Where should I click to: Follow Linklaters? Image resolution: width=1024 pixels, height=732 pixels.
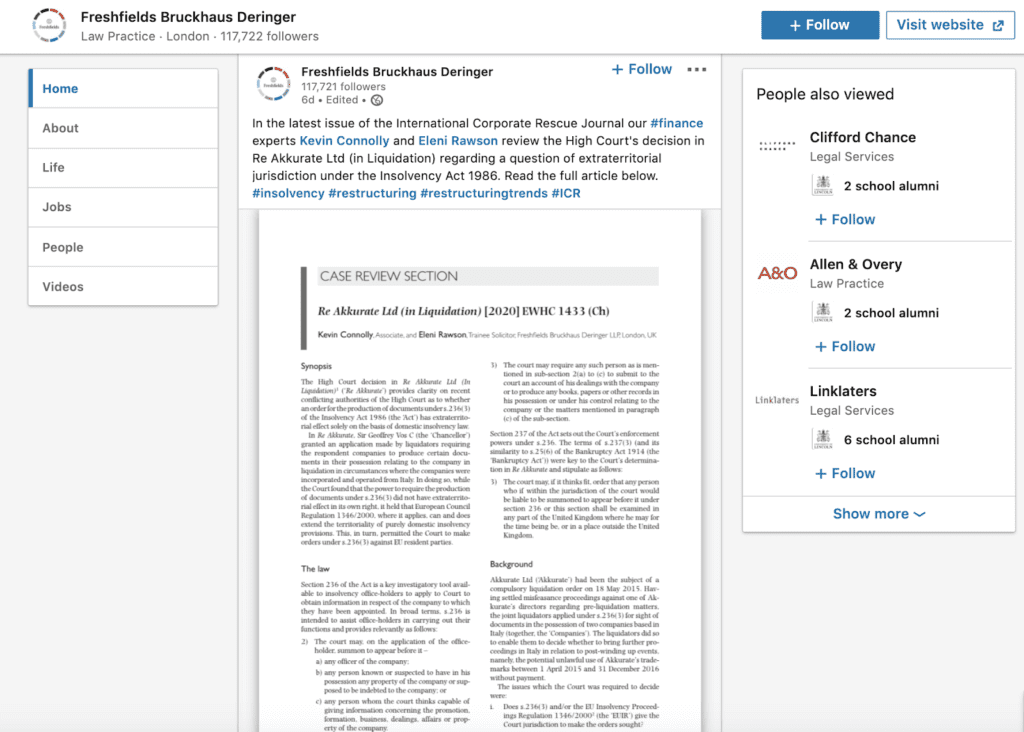click(x=845, y=473)
